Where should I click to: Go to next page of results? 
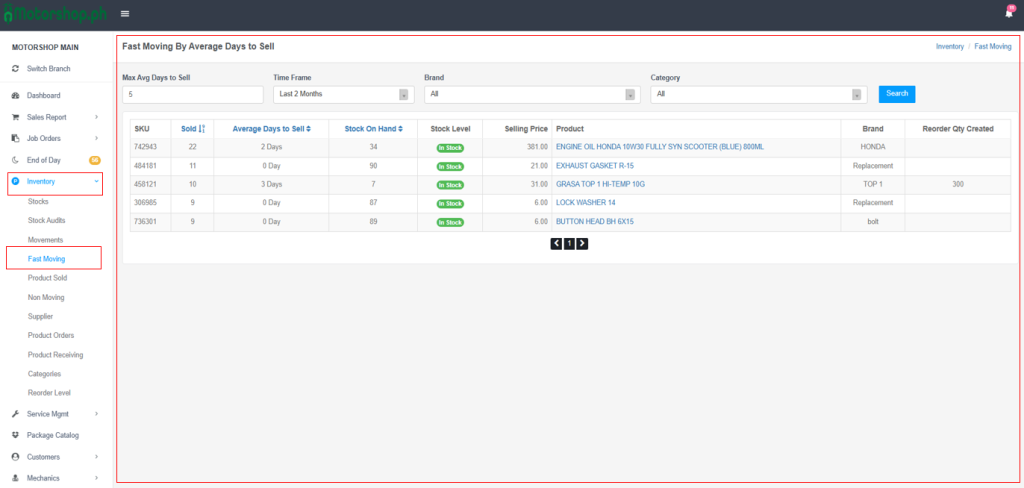[582, 243]
